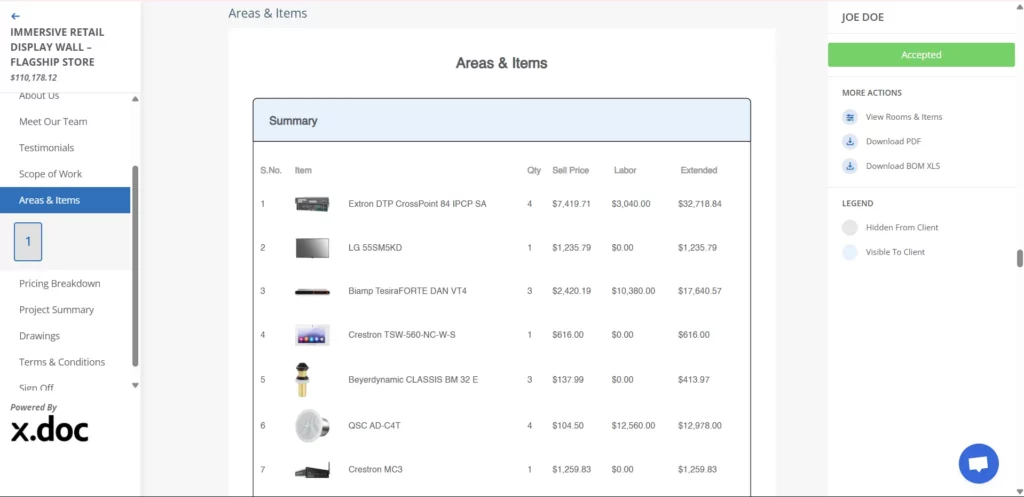Screen dimensions: 1024x497
Task: Click the LG 55SM5KD display thumbnail
Action: [x=312, y=248]
